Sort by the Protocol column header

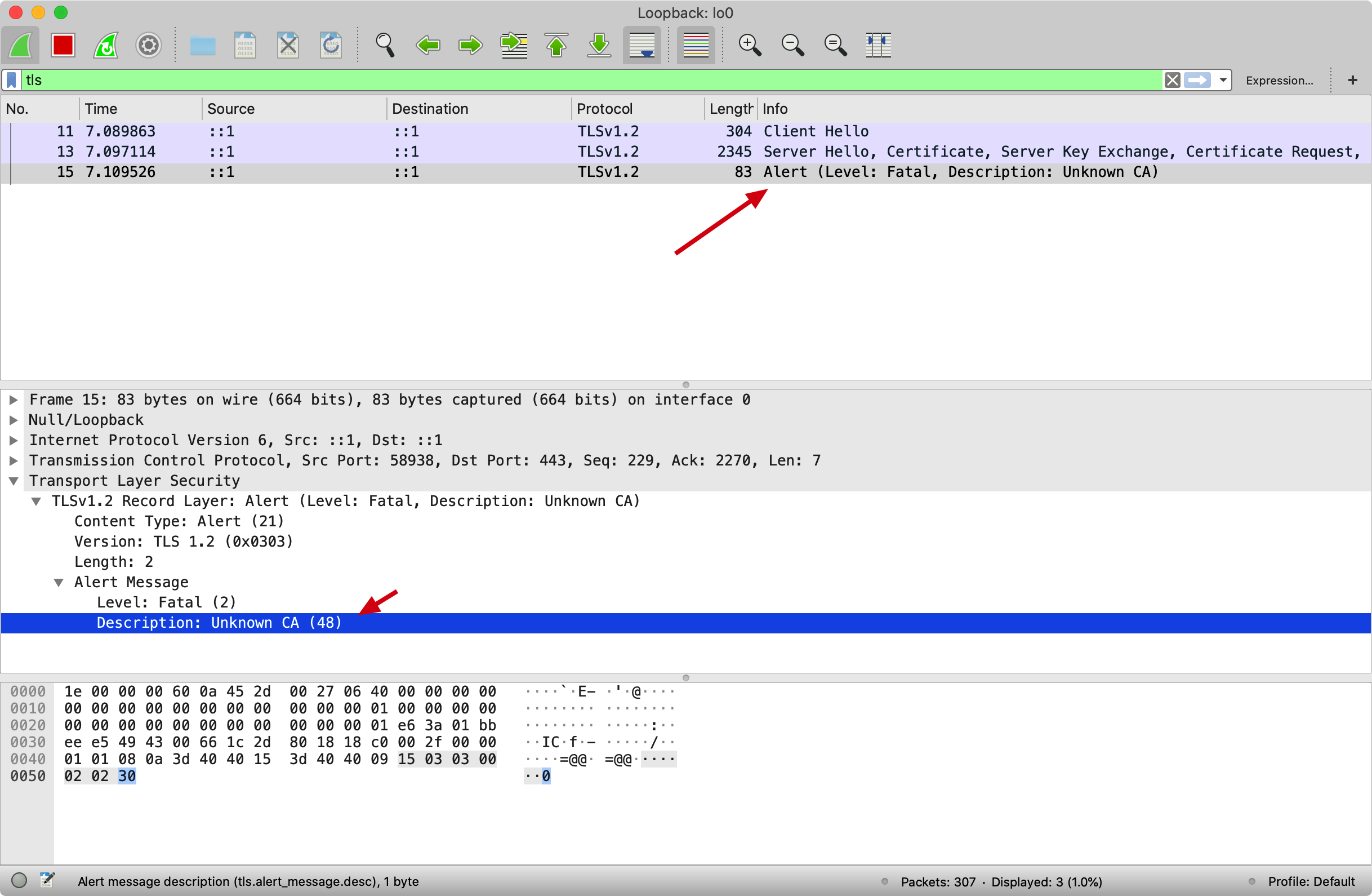pos(604,108)
